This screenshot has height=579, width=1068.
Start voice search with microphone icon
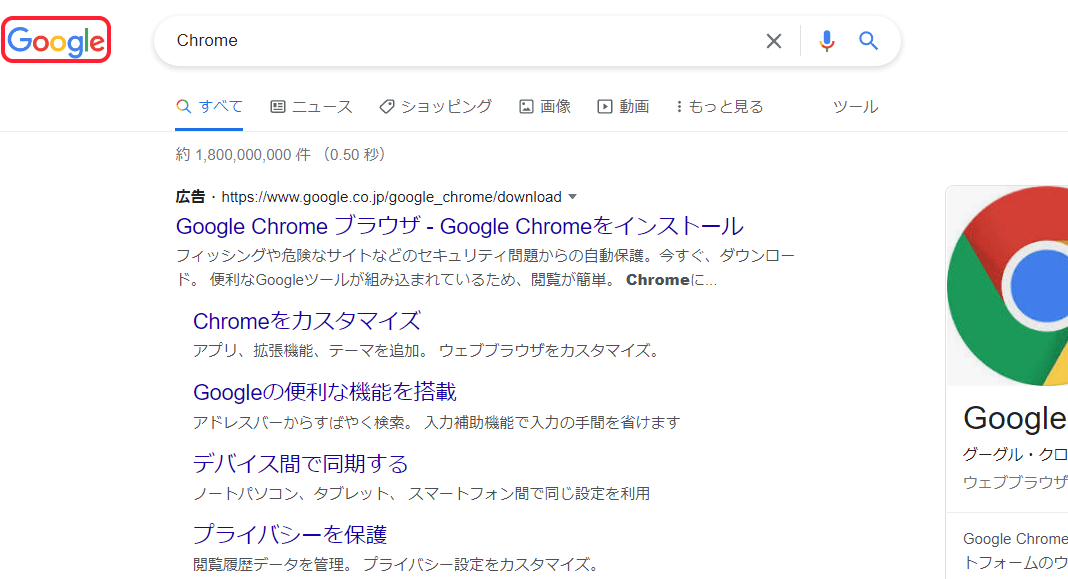(x=827, y=41)
